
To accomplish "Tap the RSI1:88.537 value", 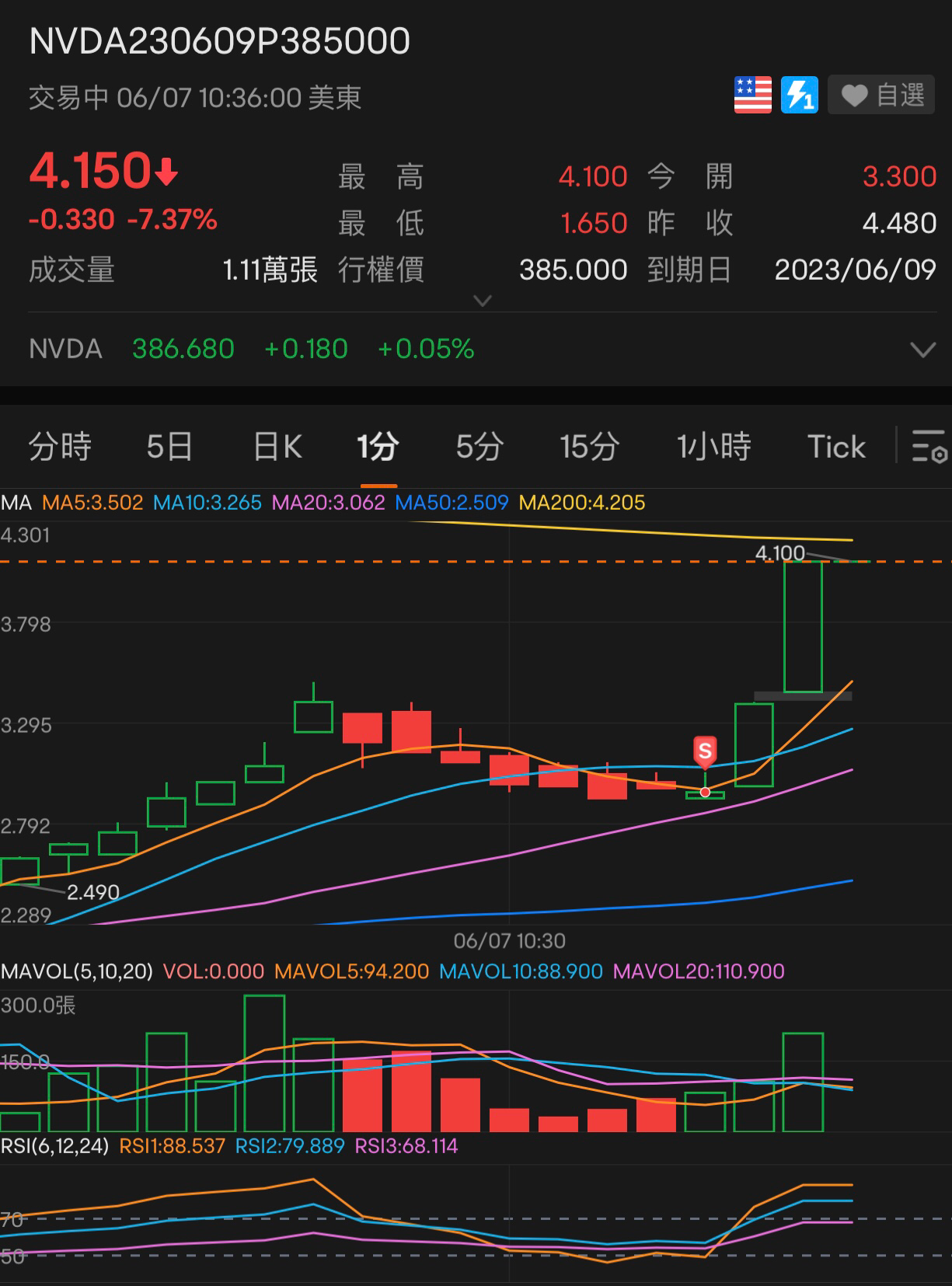I will point(172,1146).
